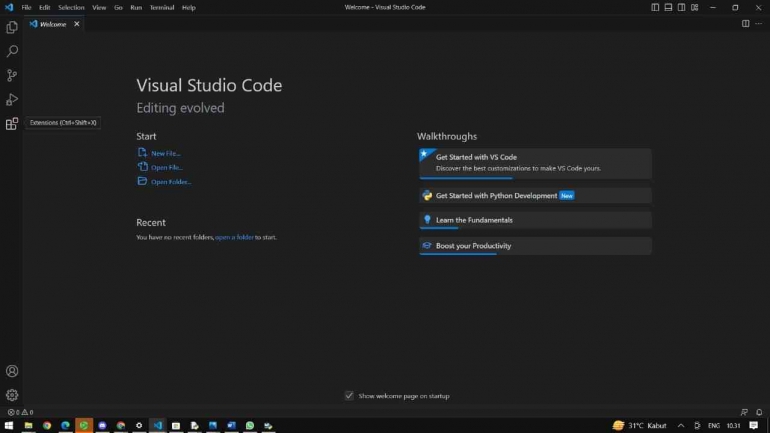Open Word from the taskbar
The image size is (770, 433).
[231, 426]
